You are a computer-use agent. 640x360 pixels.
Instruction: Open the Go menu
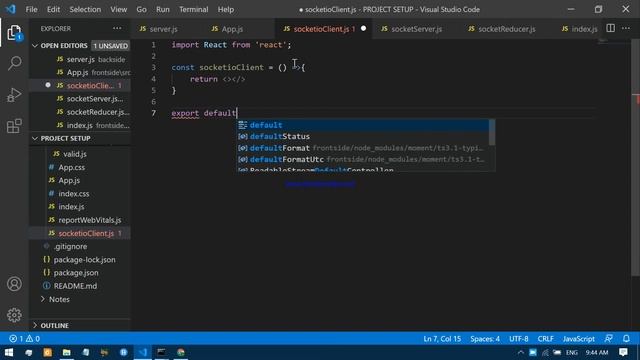(x=141, y=9)
